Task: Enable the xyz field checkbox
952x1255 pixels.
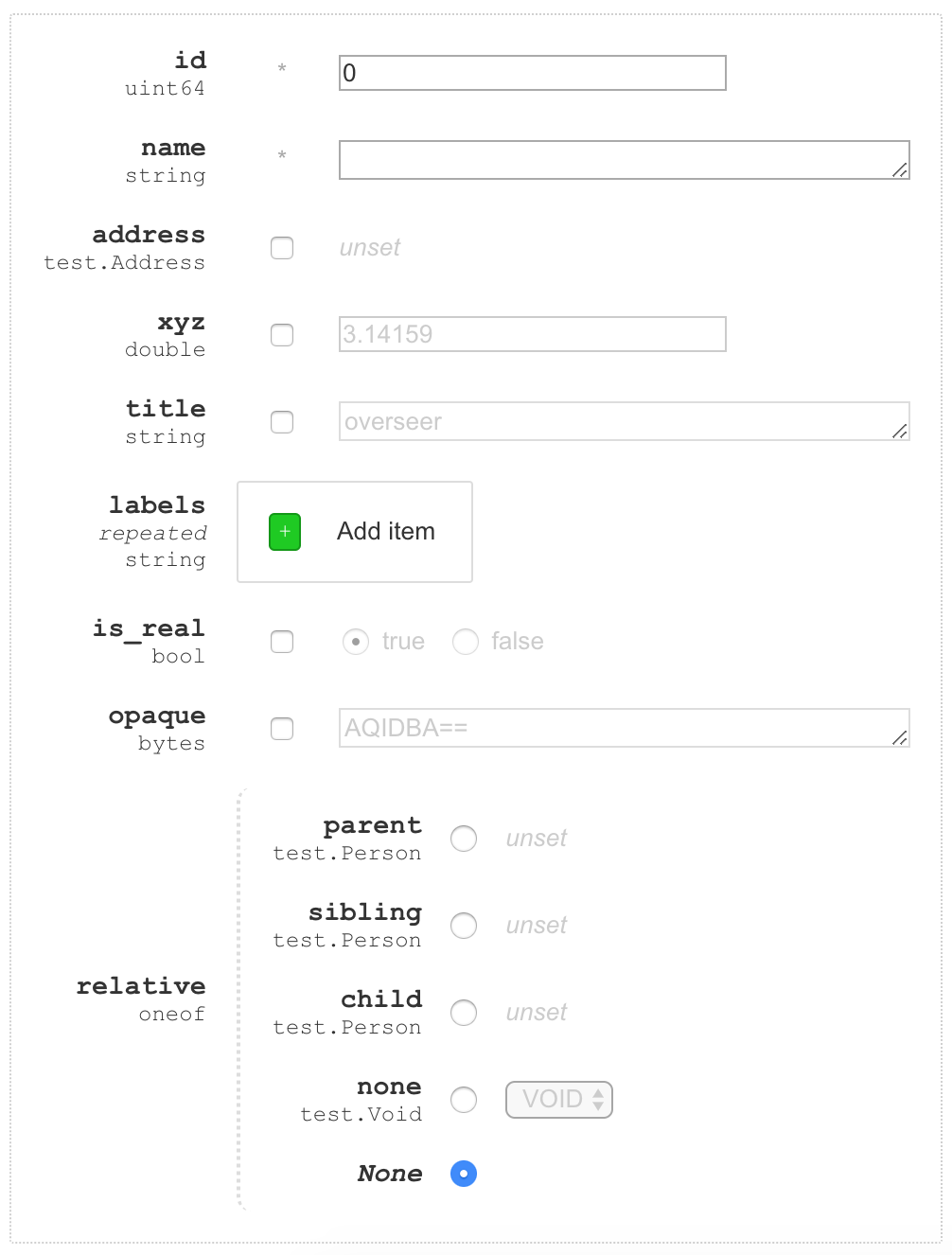Action: point(281,335)
